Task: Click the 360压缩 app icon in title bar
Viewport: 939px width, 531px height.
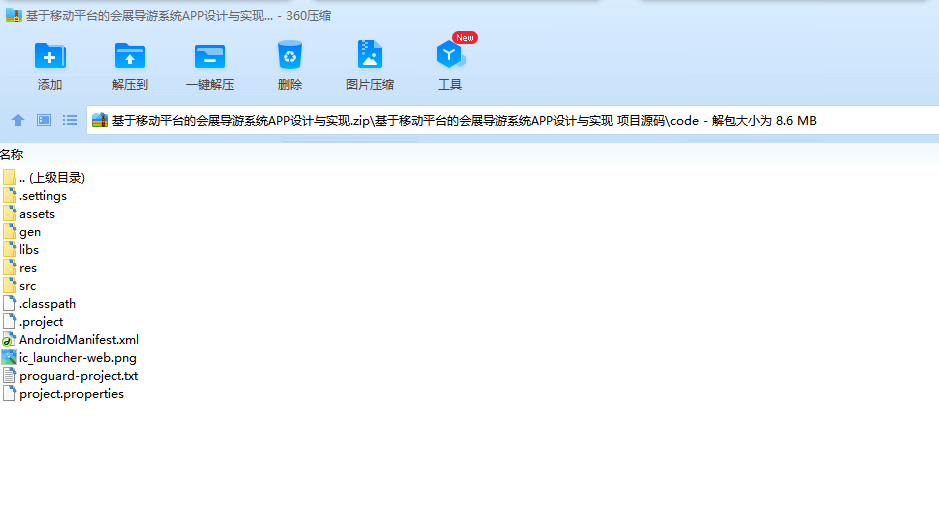Action: click(x=14, y=16)
